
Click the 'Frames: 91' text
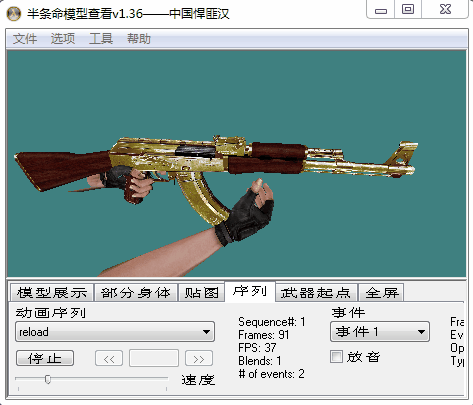point(264,335)
